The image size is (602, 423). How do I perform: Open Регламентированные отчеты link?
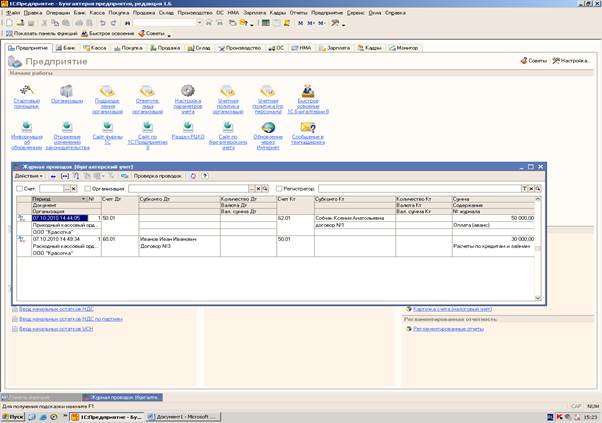pos(448,329)
